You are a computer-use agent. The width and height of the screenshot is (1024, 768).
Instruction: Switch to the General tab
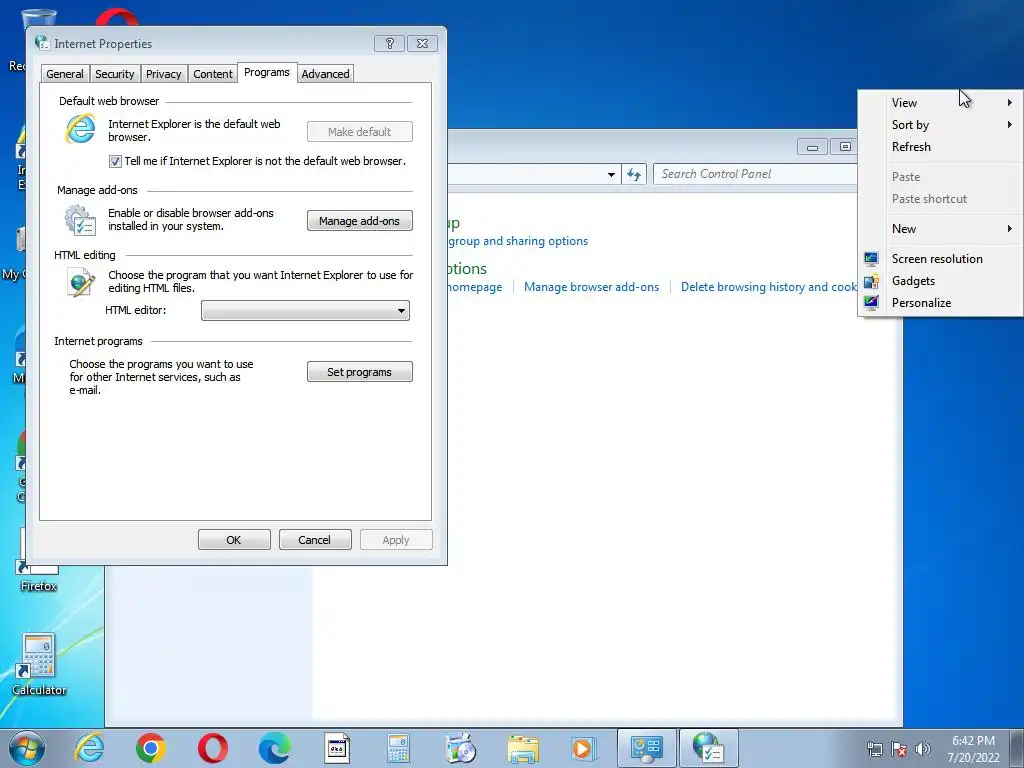coord(65,74)
